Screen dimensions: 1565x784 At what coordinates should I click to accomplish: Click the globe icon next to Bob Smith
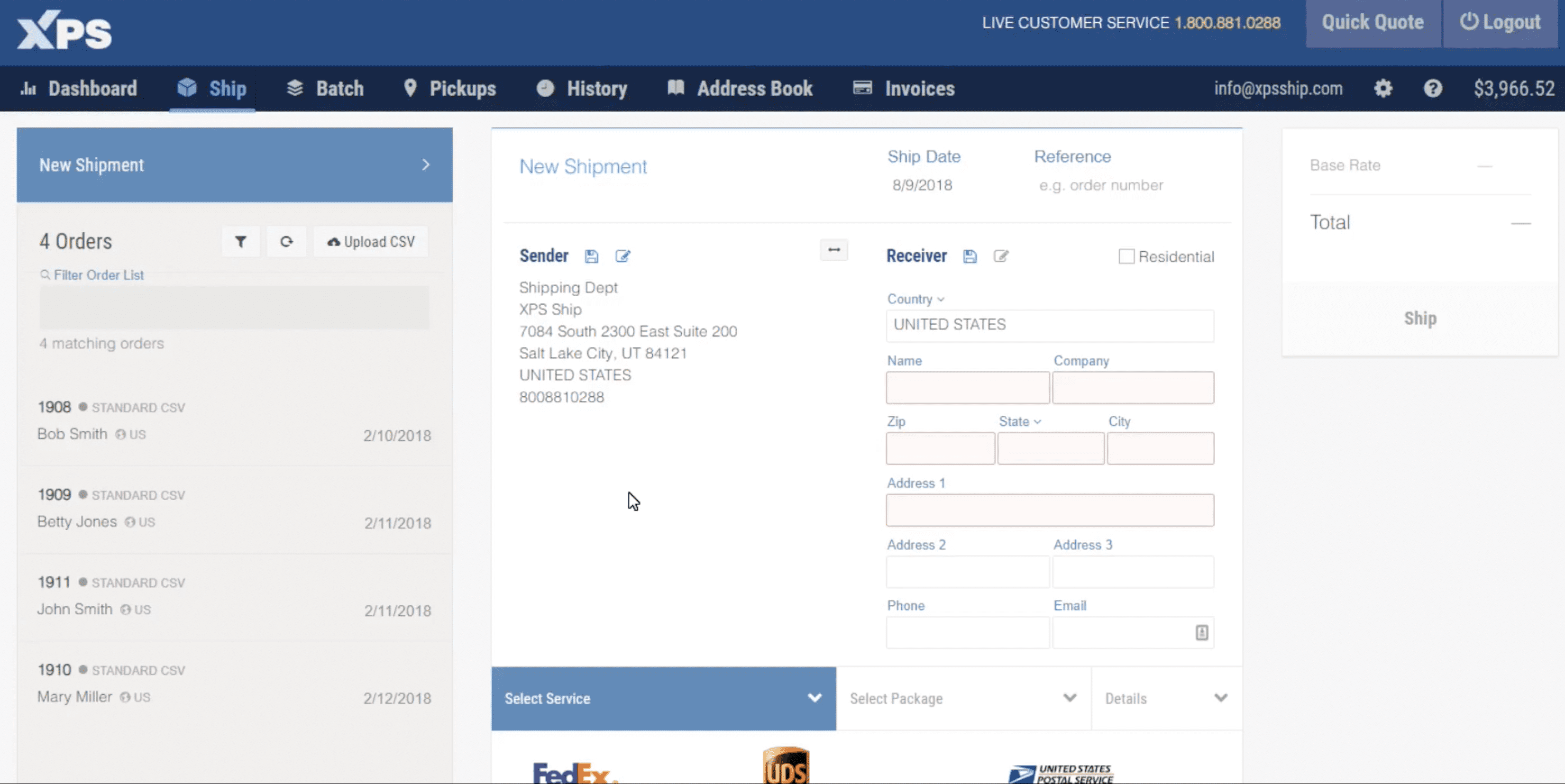[121, 435]
